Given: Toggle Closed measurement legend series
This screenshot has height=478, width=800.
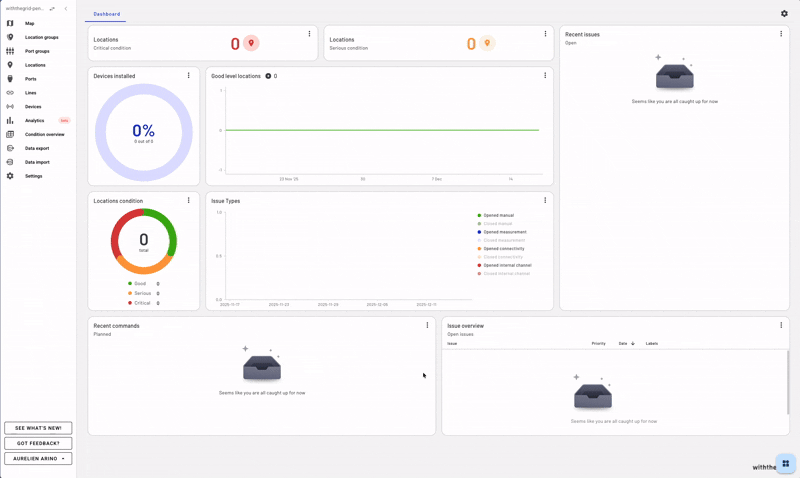Looking at the screenshot, I should 503,240.
